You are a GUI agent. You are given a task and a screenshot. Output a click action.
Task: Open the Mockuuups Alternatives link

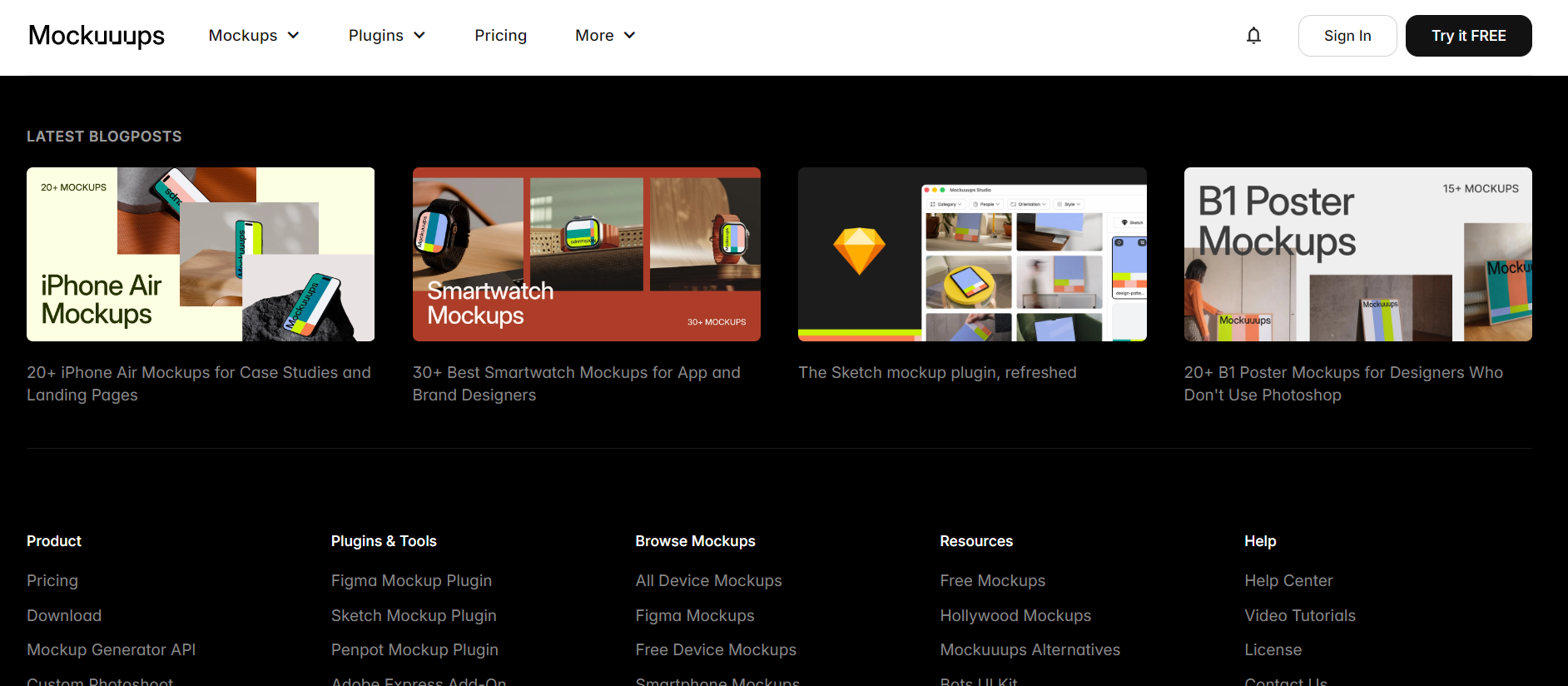click(x=1030, y=650)
